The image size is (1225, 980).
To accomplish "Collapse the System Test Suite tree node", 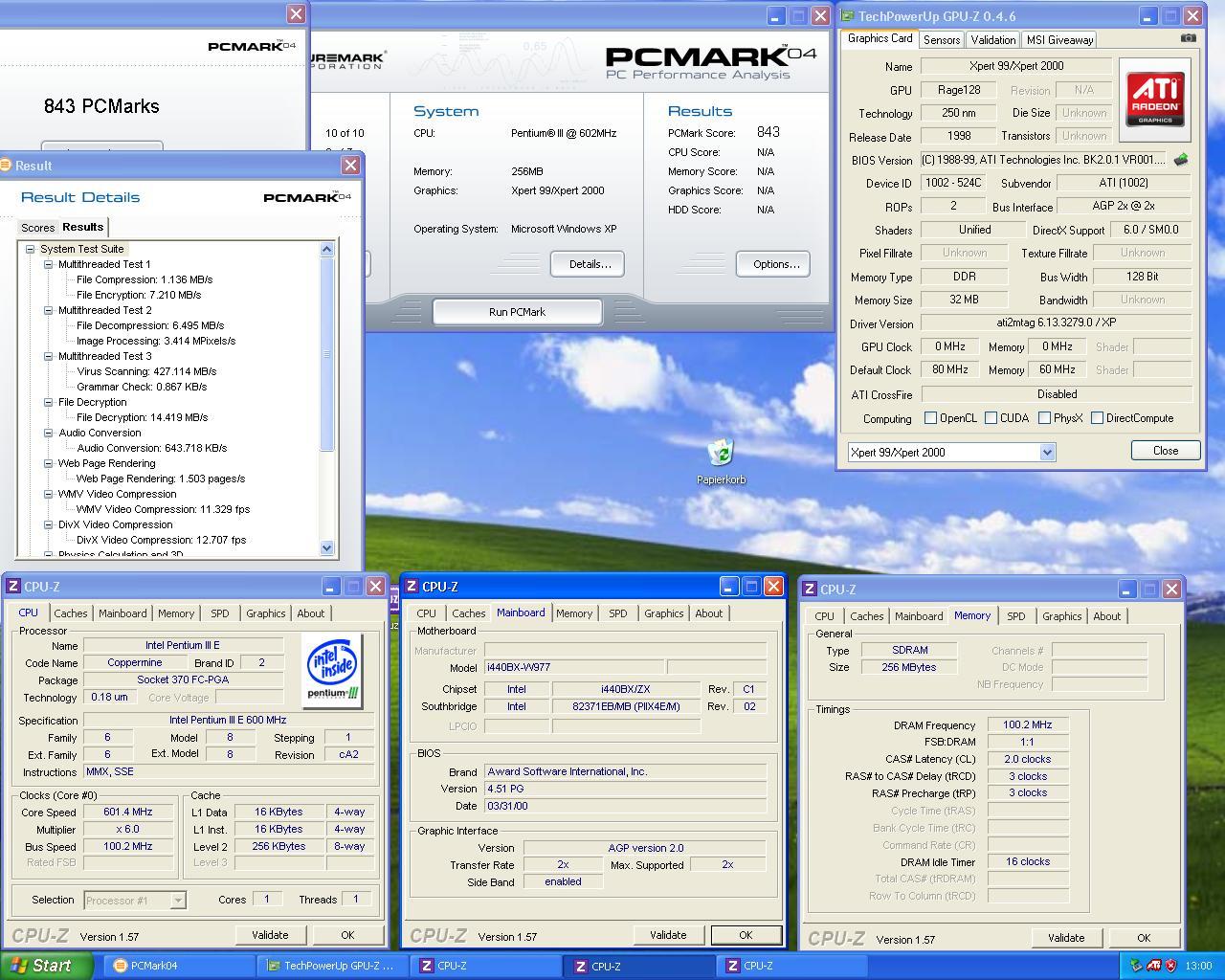I will (30, 249).
